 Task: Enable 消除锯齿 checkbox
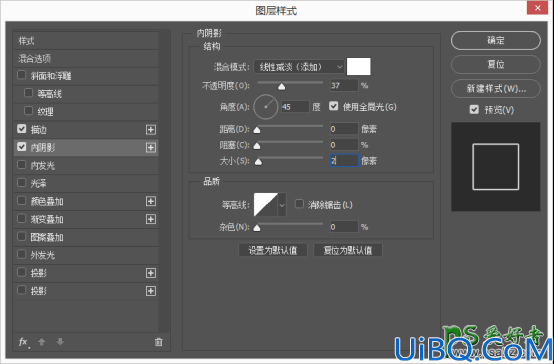(299, 204)
